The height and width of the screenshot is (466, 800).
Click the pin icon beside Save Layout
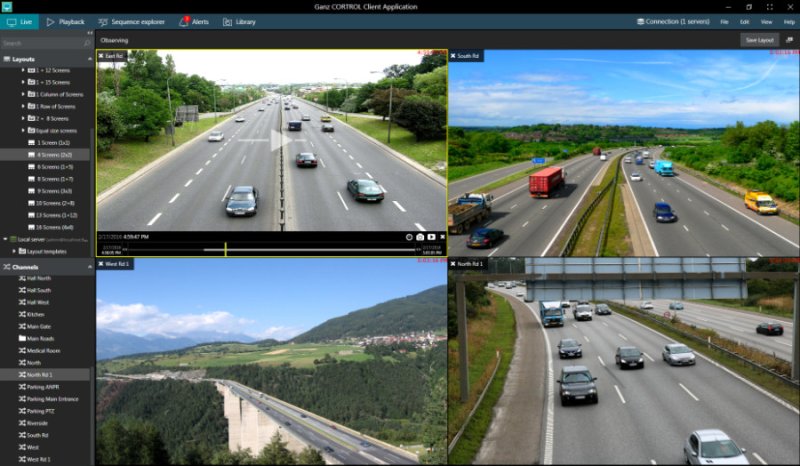coord(789,40)
